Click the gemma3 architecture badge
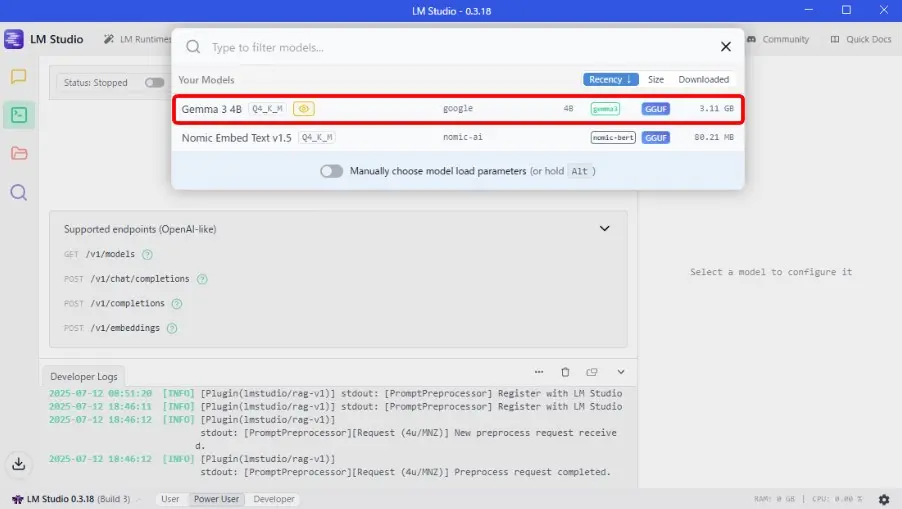Screen dimensions: 902x509 tap(605, 109)
